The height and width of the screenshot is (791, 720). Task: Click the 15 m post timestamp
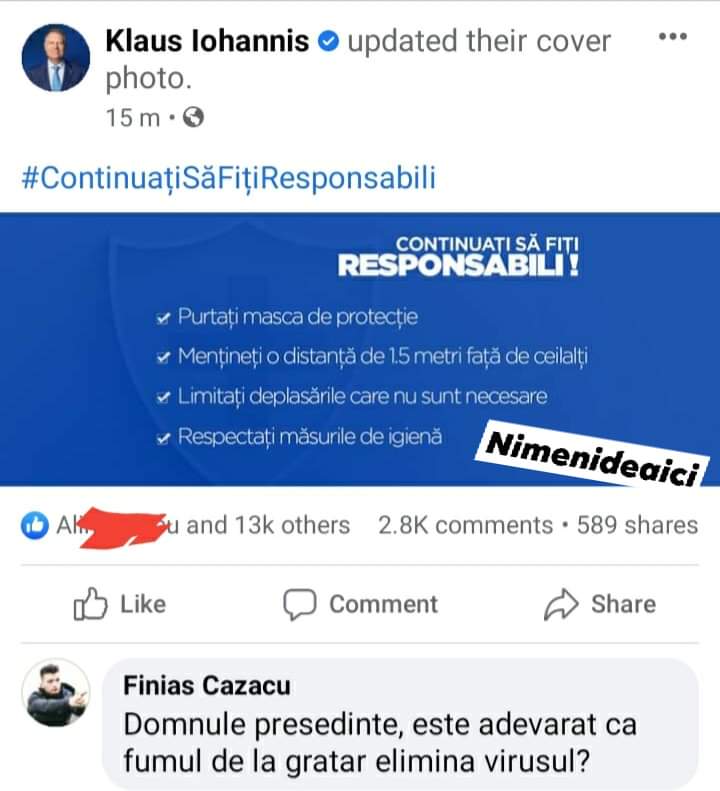[133, 118]
